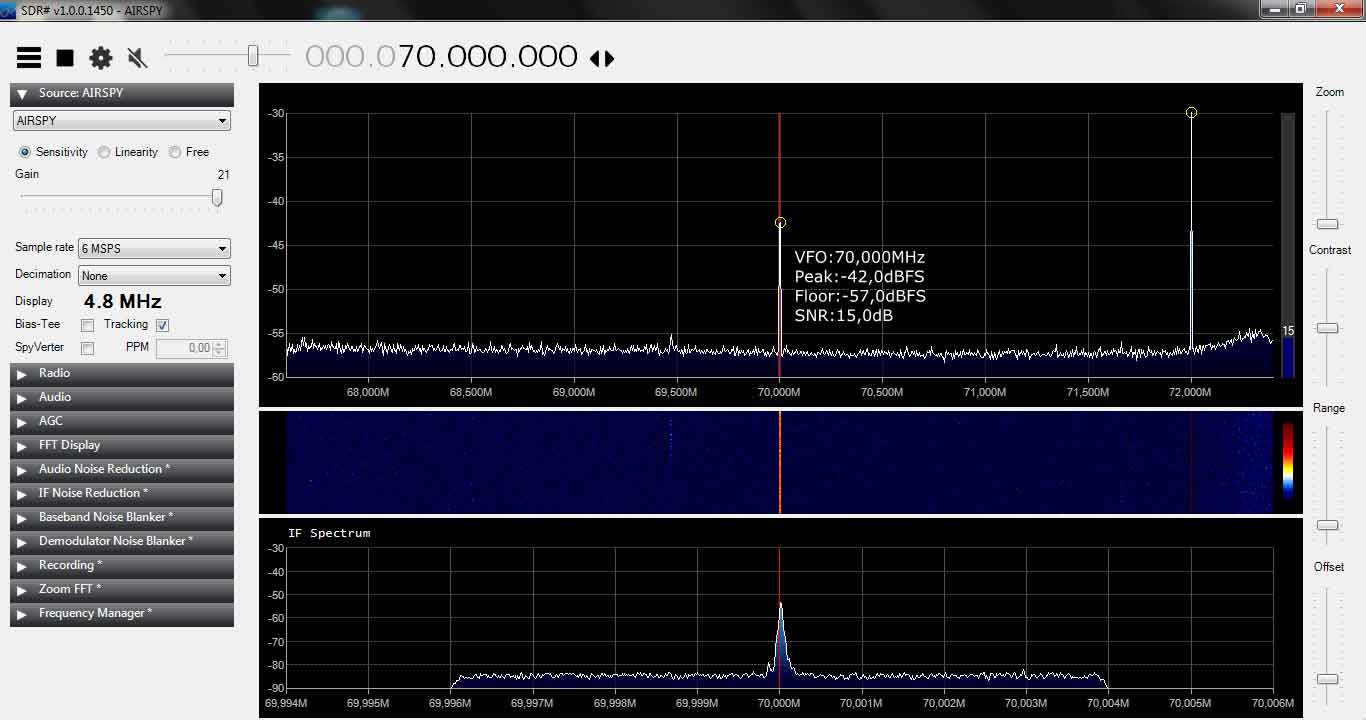
Task: Click the Peak:-42,0dBFS readout text
Action: (x=860, y=277)
